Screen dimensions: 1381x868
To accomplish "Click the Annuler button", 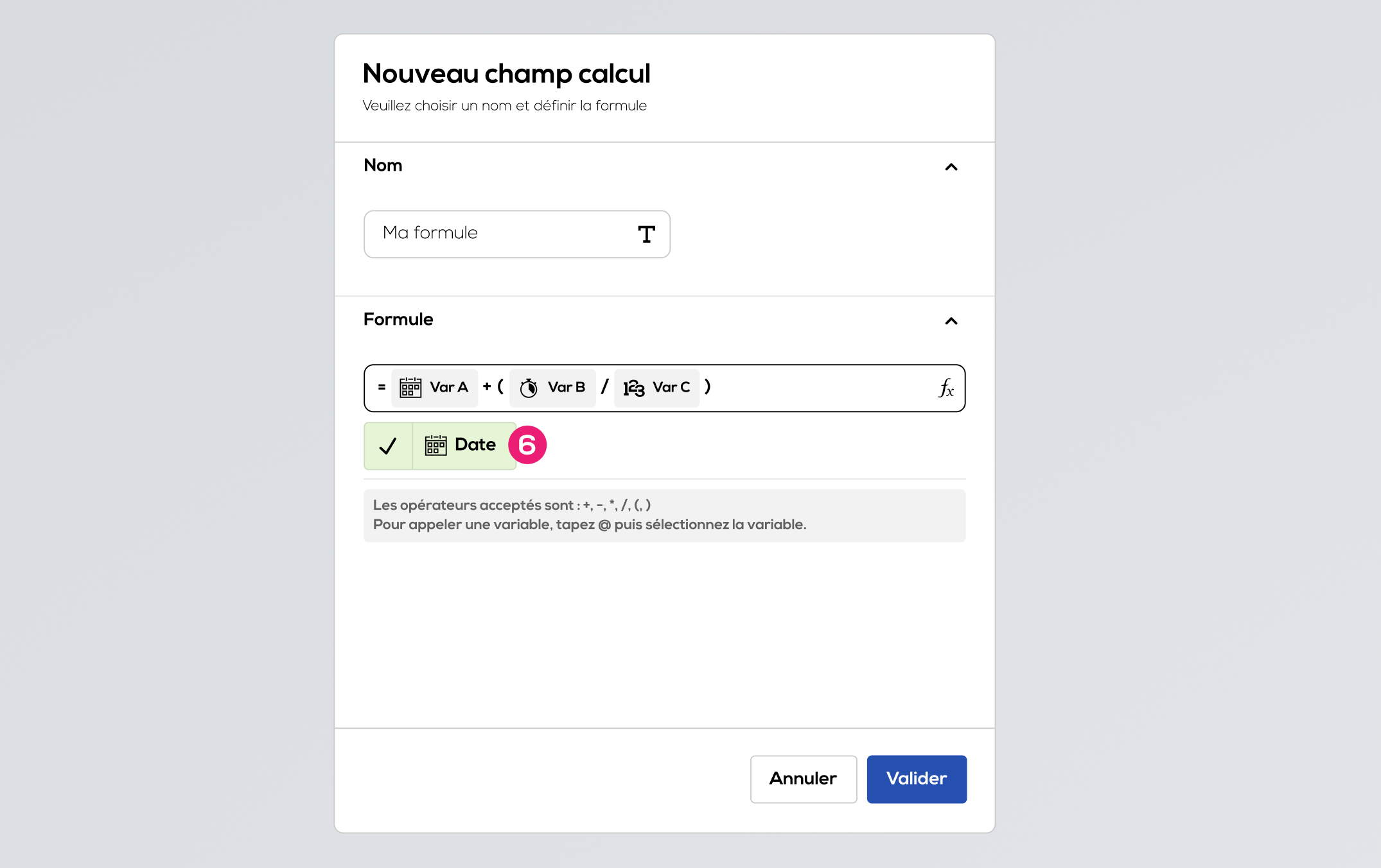I will pos(804,779).
